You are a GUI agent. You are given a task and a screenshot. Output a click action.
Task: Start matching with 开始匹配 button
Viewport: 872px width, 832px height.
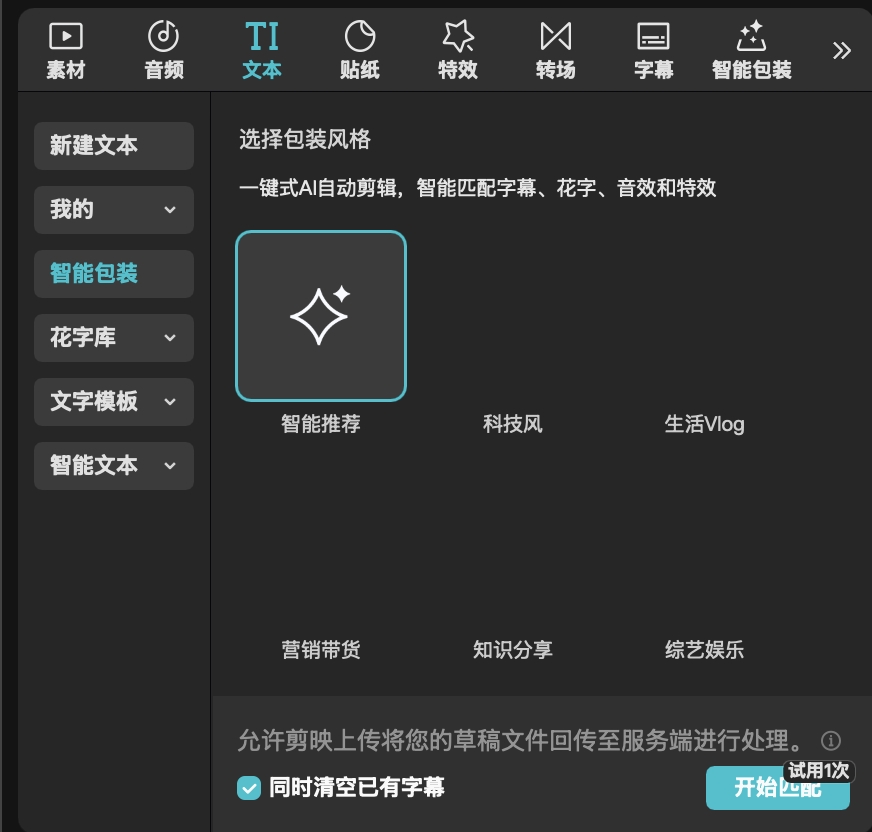point(777,788)
